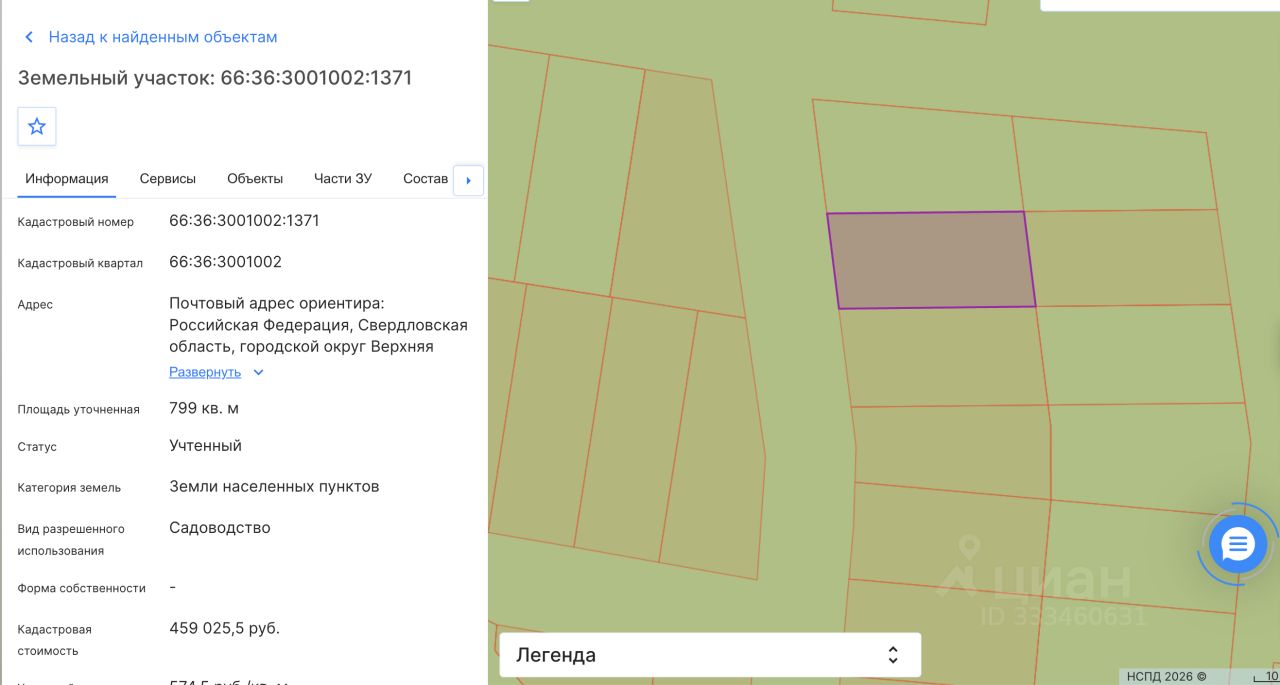Image resolution: width=1280 pixels, height=685 pixels.
Task: Click Назад к найденным объектам link
Action: (163, 37)
